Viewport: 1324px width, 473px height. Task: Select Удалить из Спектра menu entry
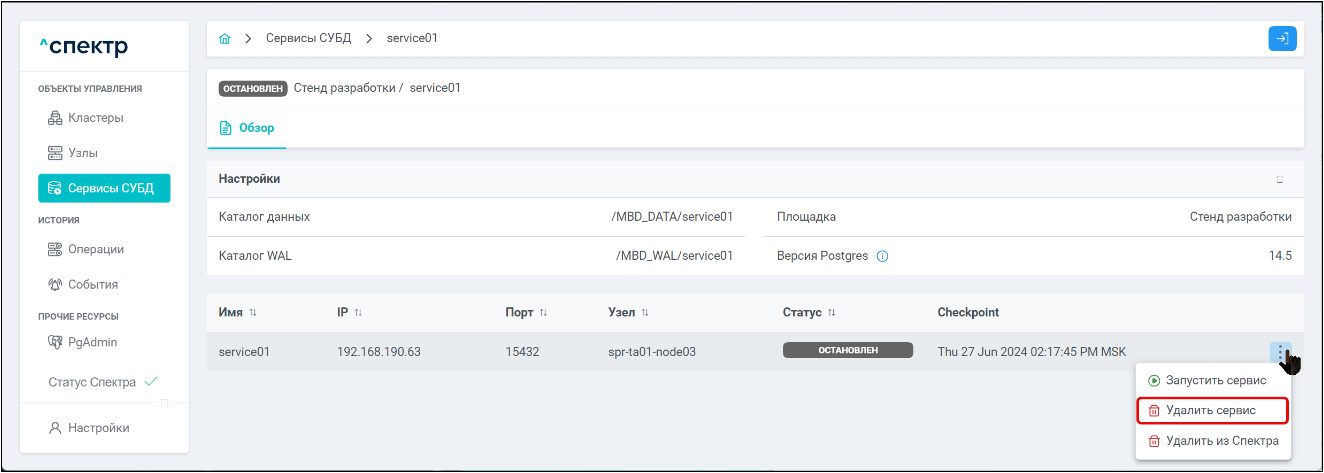point(1212,441)
